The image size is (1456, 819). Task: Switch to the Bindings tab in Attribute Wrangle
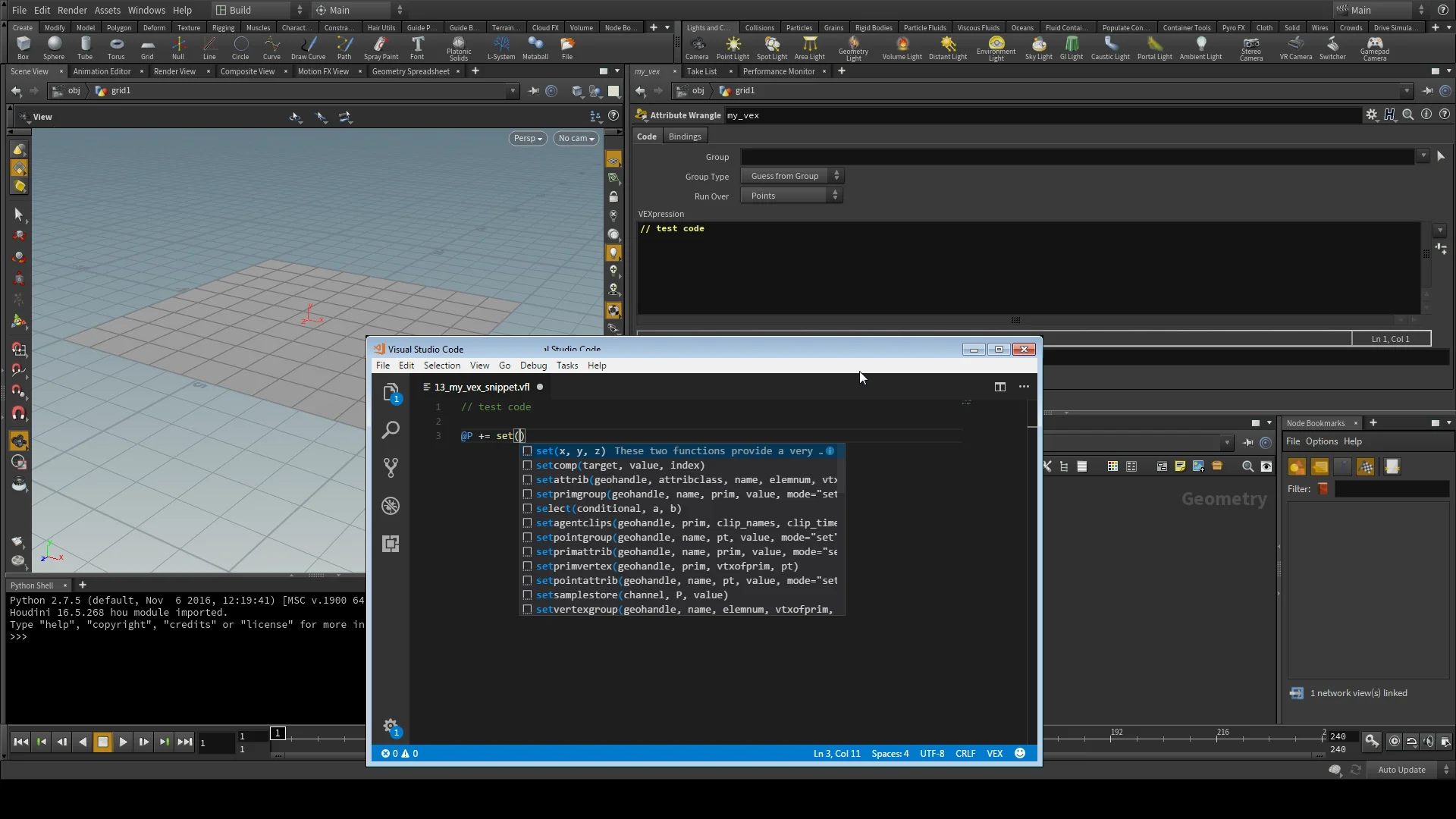coord(684,136)
